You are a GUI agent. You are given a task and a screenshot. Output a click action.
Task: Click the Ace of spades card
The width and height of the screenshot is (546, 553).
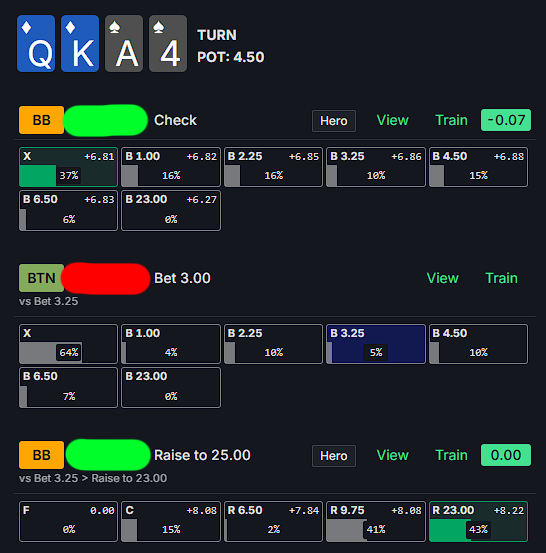[x=124, y=43]
